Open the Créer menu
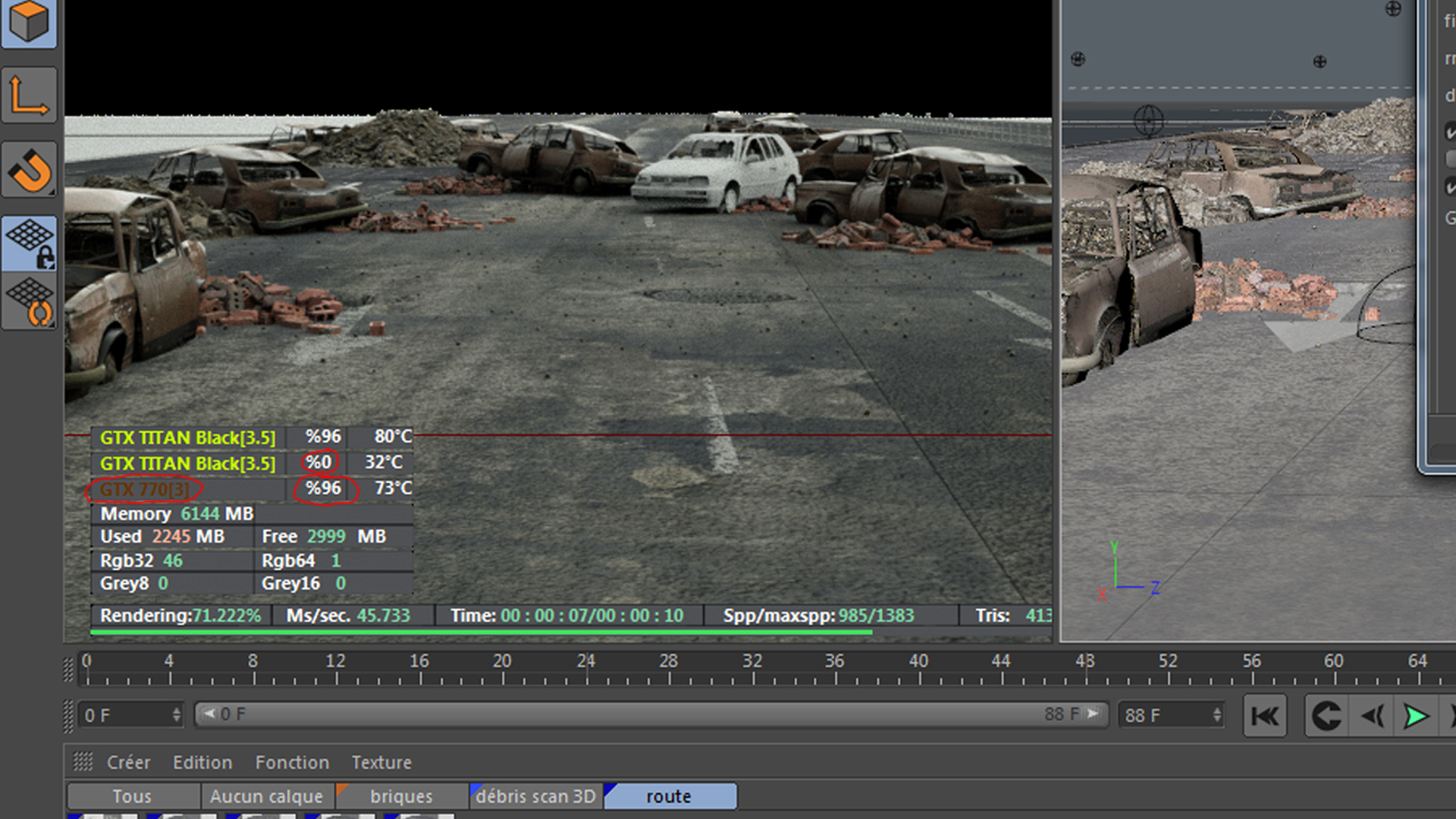The height and width of the screenshot is (819, 1456). click(x=128, y=762)
